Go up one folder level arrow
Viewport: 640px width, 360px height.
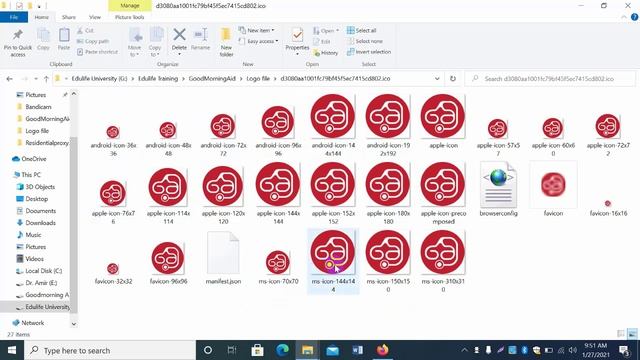coord(46,79)
